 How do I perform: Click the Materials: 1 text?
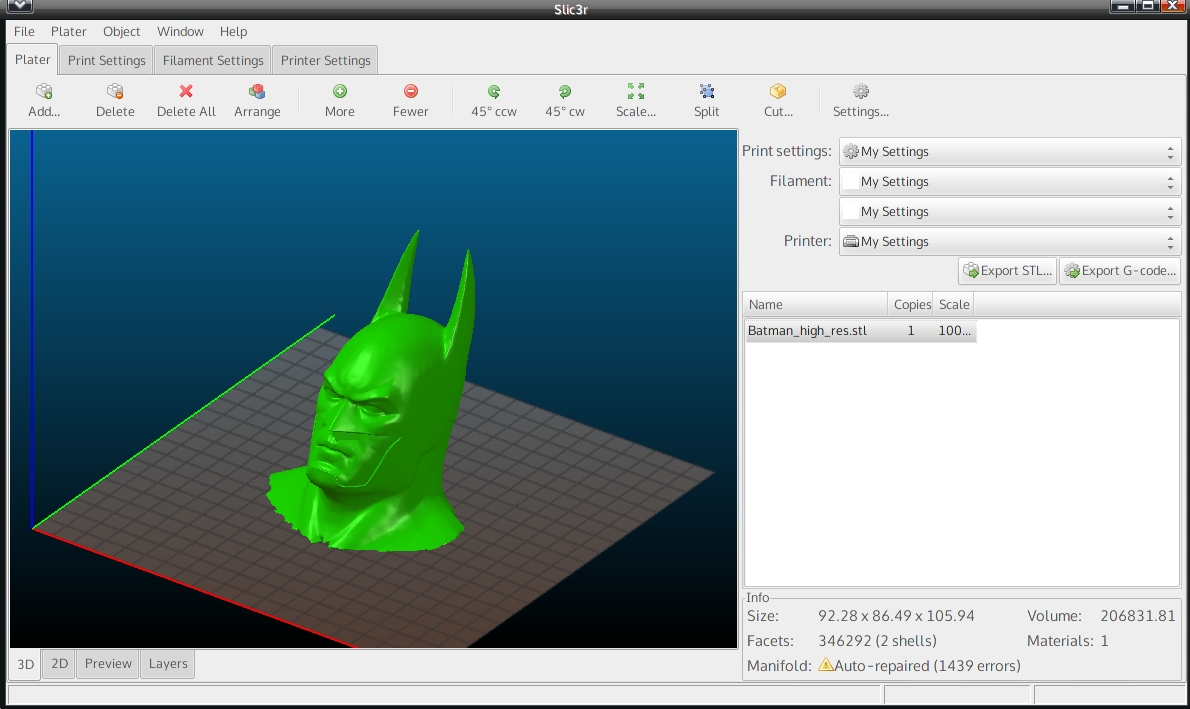(1068, 641)
